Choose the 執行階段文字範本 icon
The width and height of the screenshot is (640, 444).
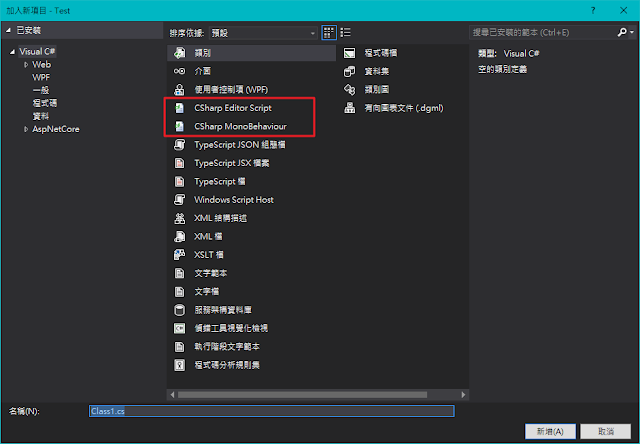coord(180,347)
